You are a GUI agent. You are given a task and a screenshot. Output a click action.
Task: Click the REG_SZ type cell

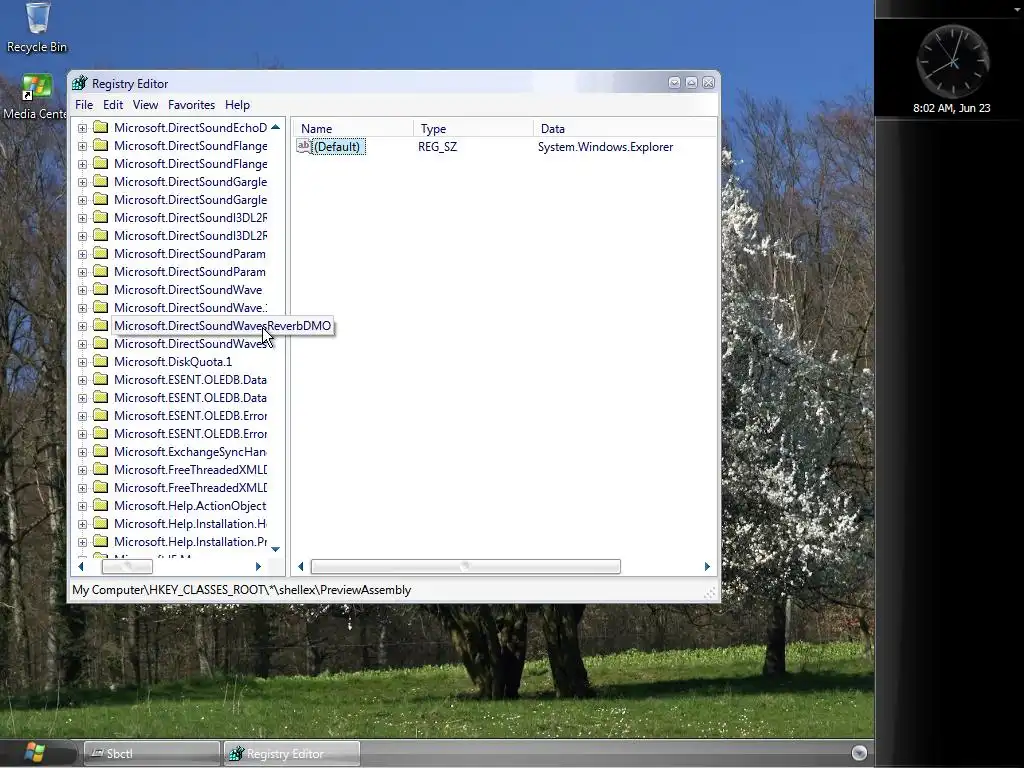pyautogui.click(x=438, y=146)
